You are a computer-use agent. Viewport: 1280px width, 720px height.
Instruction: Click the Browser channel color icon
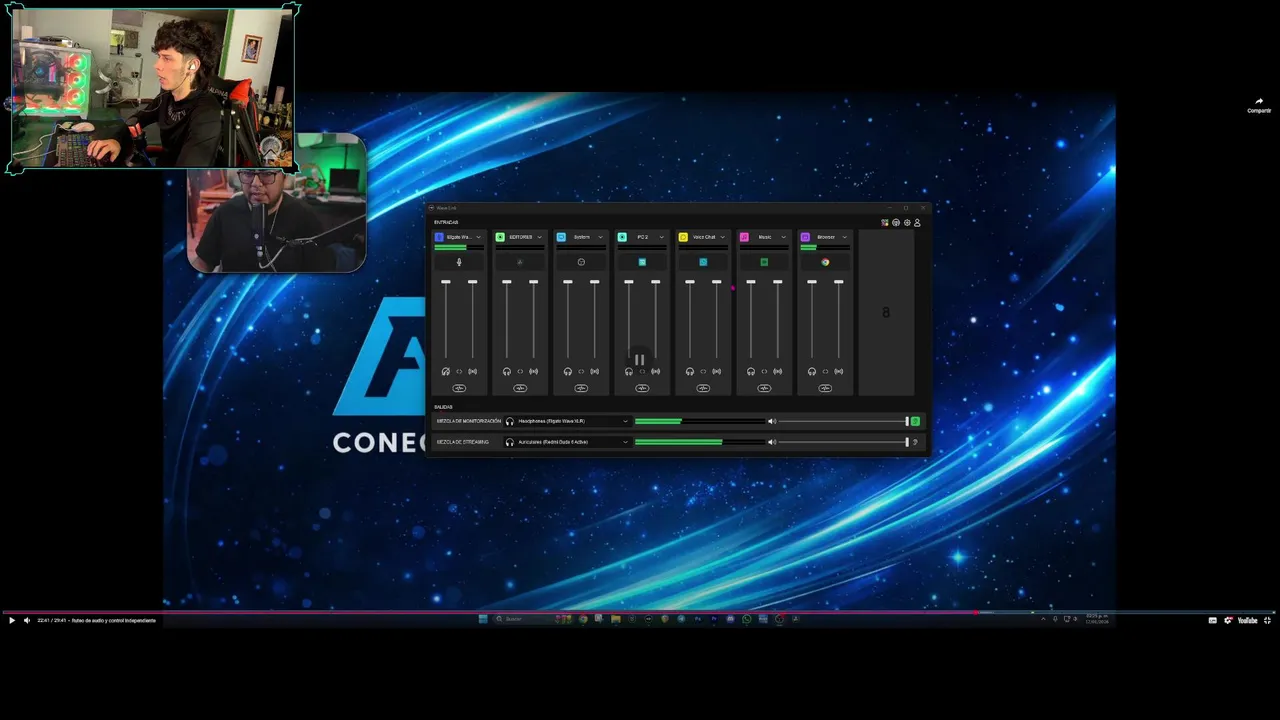pos(805,237)
